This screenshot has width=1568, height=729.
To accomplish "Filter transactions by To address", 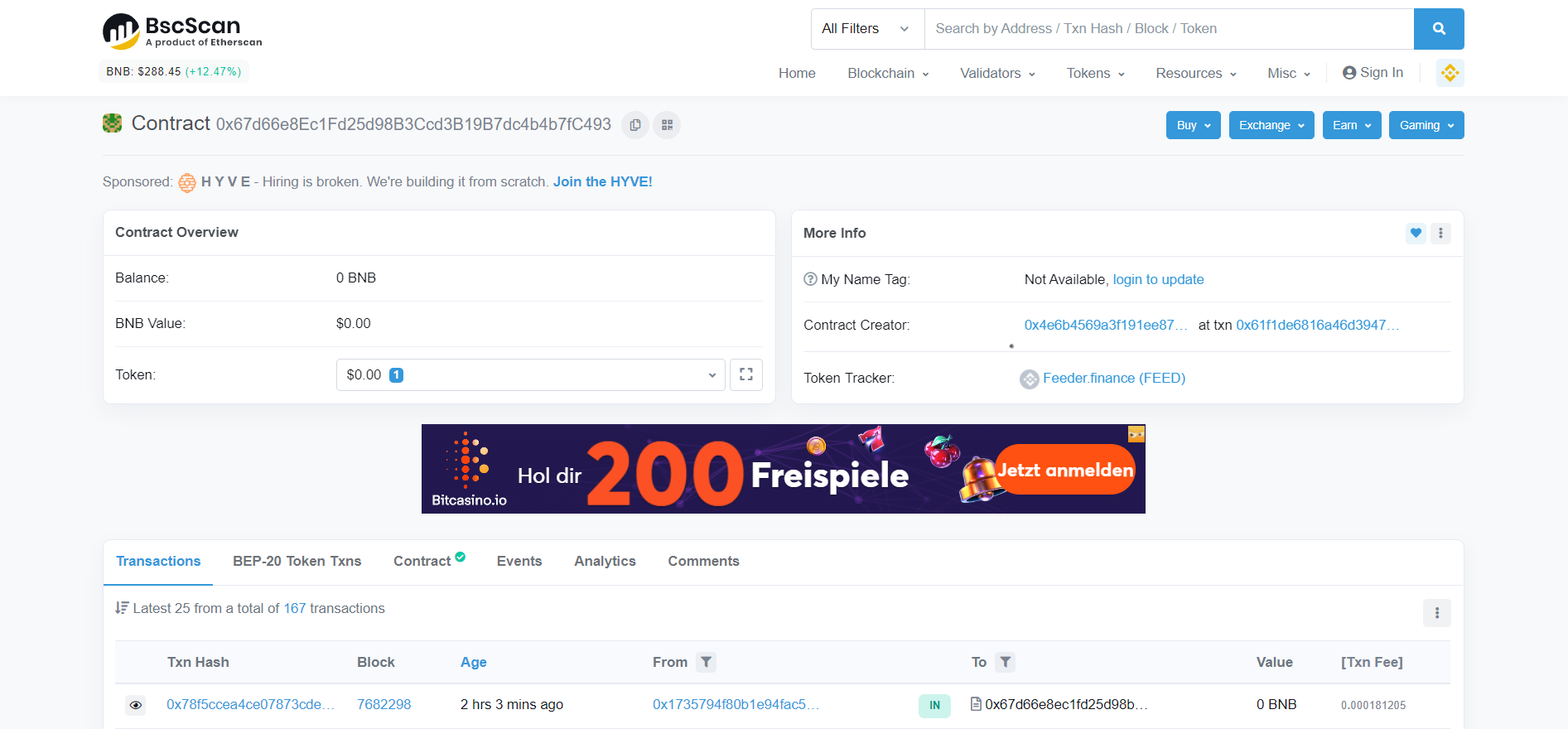I will [x=1005, y=662].
